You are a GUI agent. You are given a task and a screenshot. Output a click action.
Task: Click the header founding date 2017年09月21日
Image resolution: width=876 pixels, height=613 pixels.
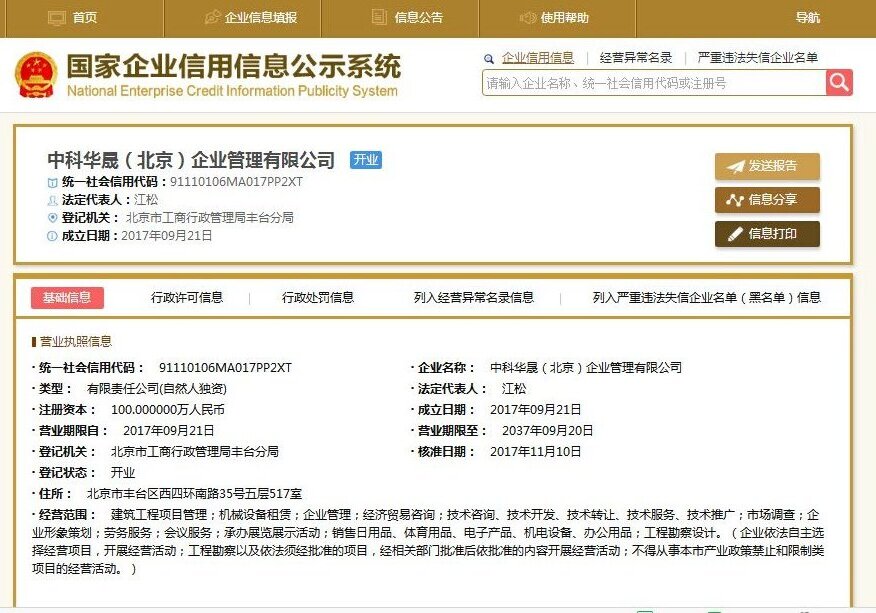click(166, 236)
